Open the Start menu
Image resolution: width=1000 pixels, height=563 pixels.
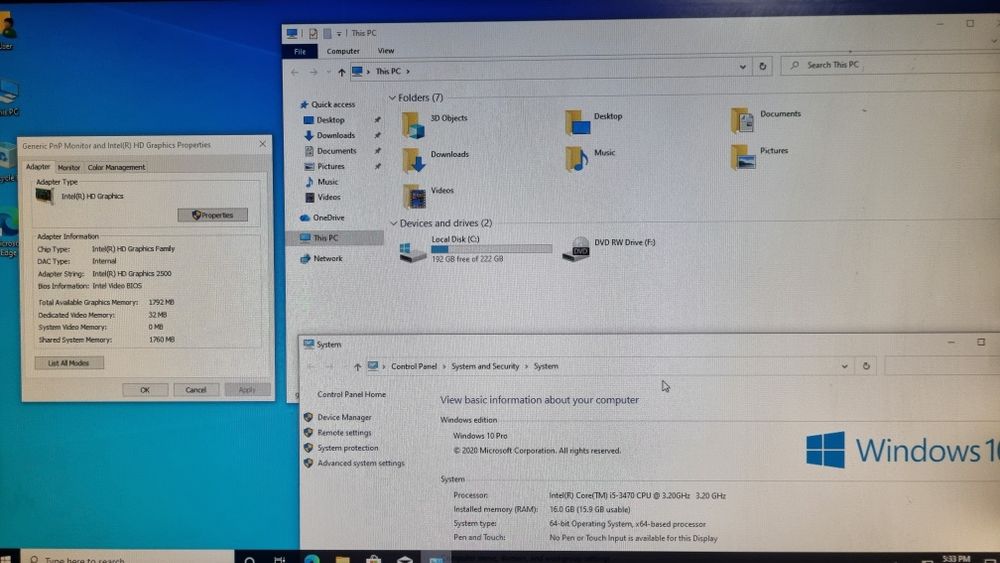[x=6, y=559]
